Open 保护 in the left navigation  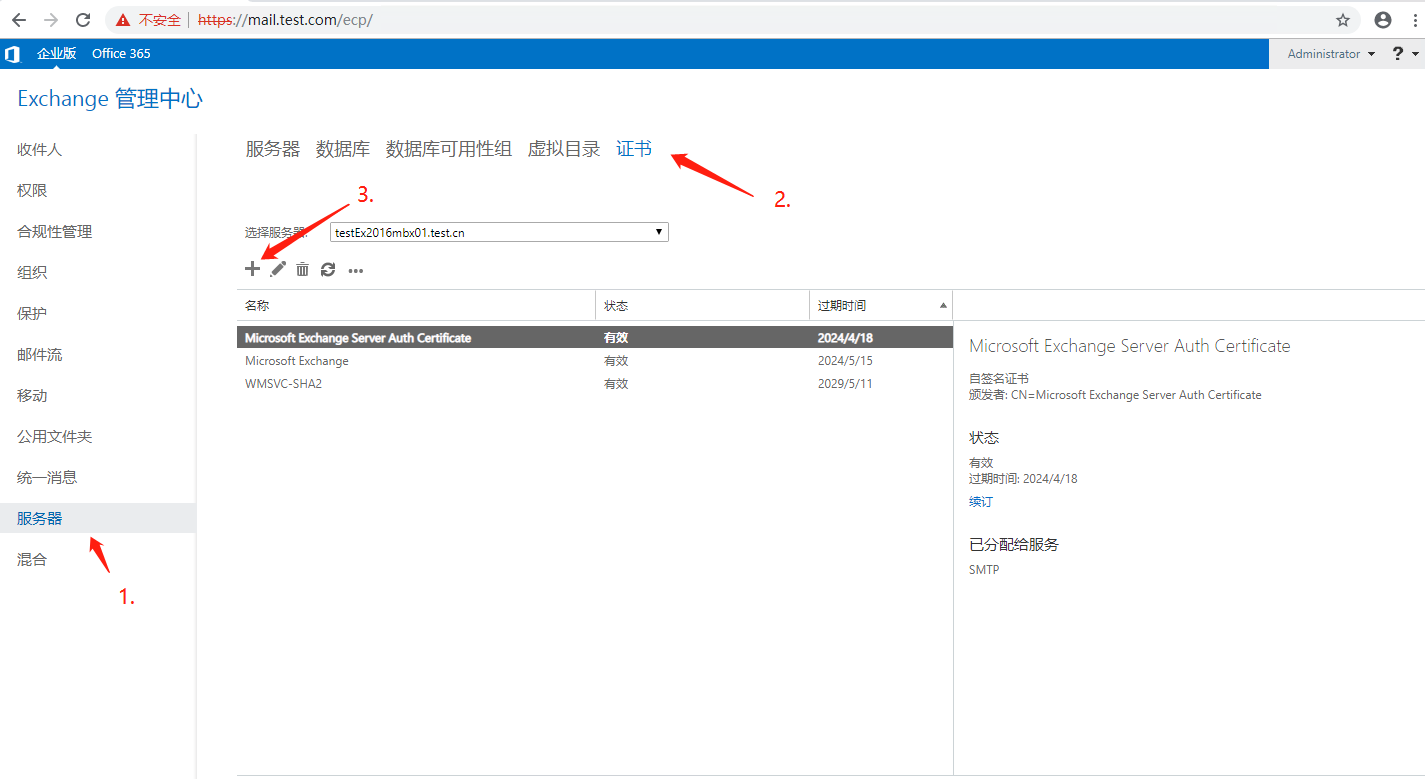(x=32, y=313)
